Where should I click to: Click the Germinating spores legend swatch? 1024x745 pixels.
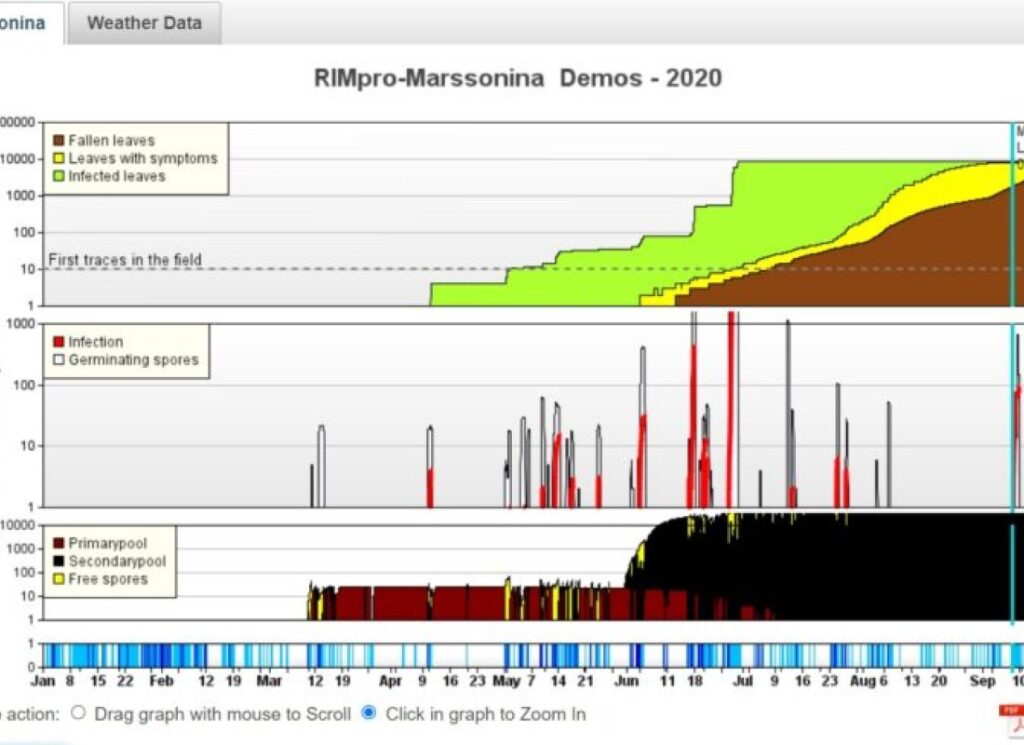click(58, 359)
